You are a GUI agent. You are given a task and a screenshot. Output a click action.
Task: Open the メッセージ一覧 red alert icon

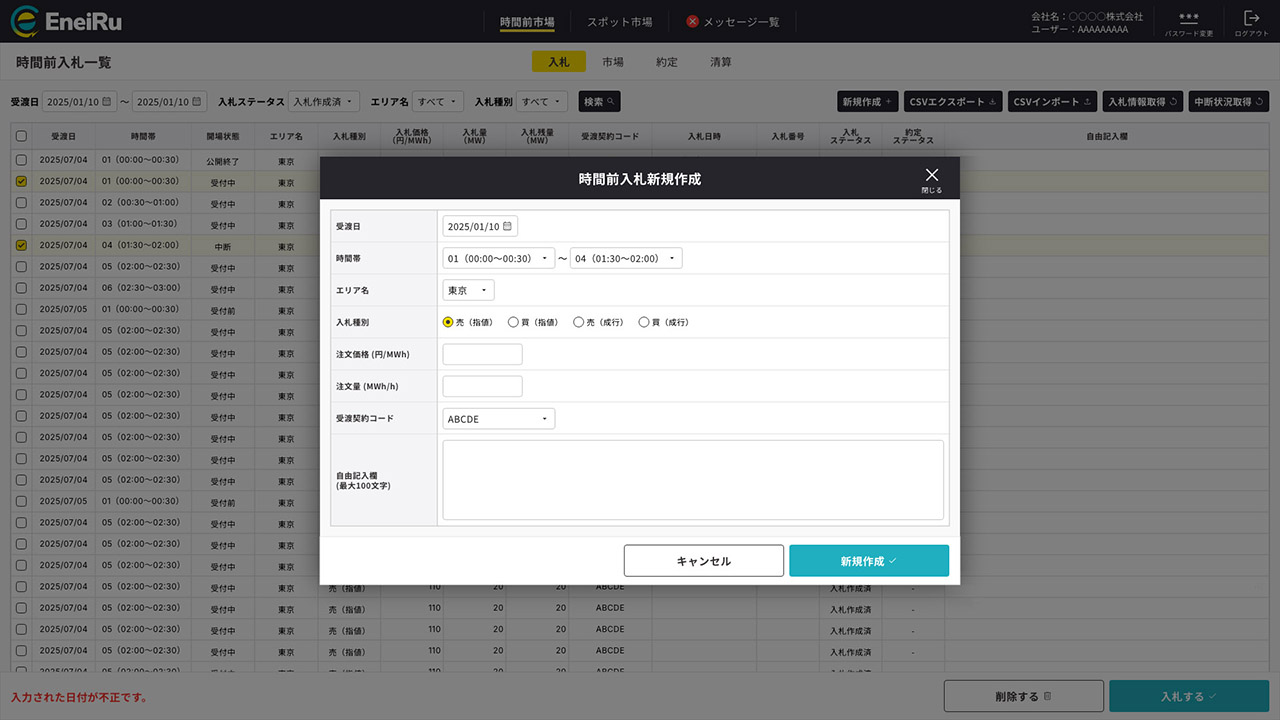coord(692,22)
